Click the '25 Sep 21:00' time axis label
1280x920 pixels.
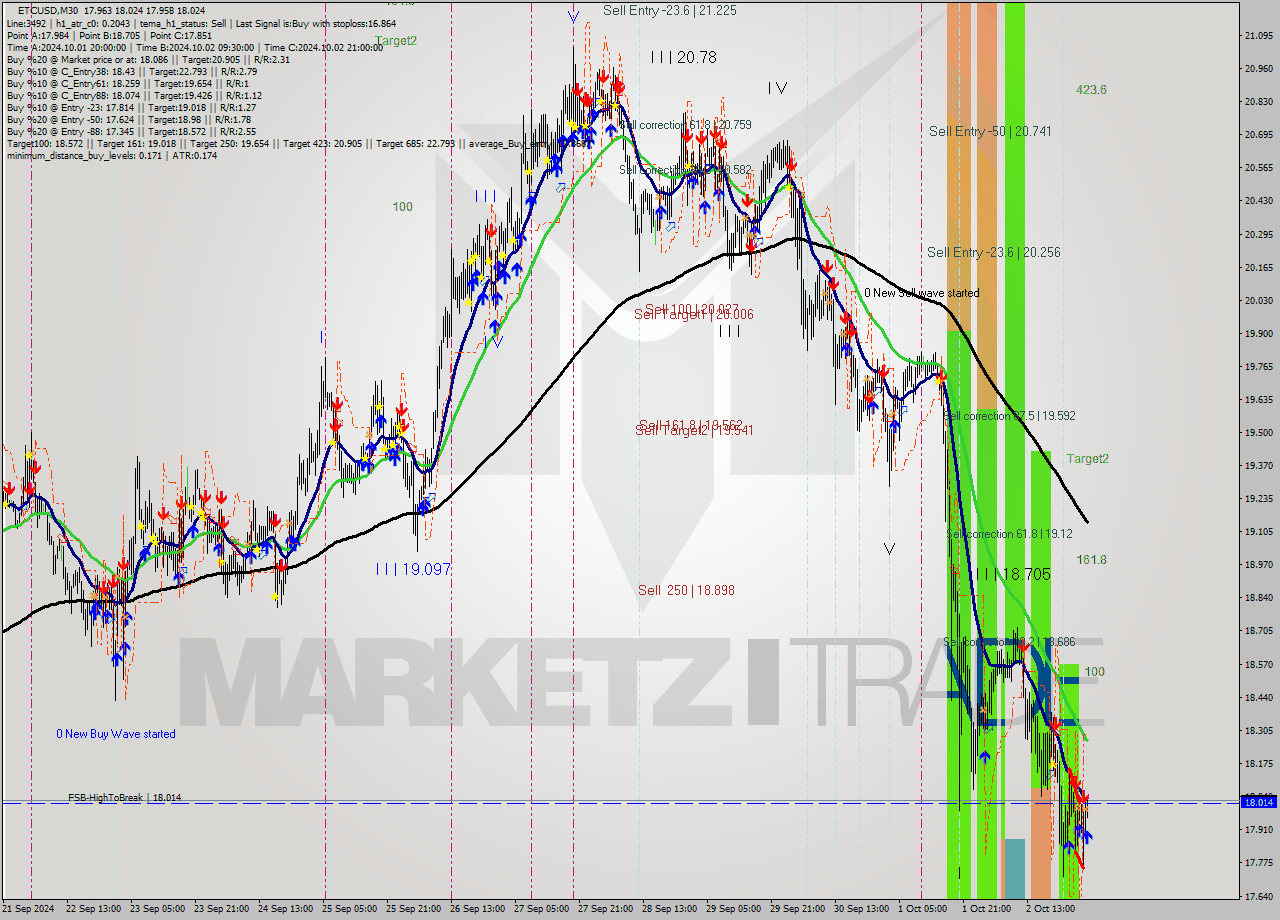click(415, 909)
